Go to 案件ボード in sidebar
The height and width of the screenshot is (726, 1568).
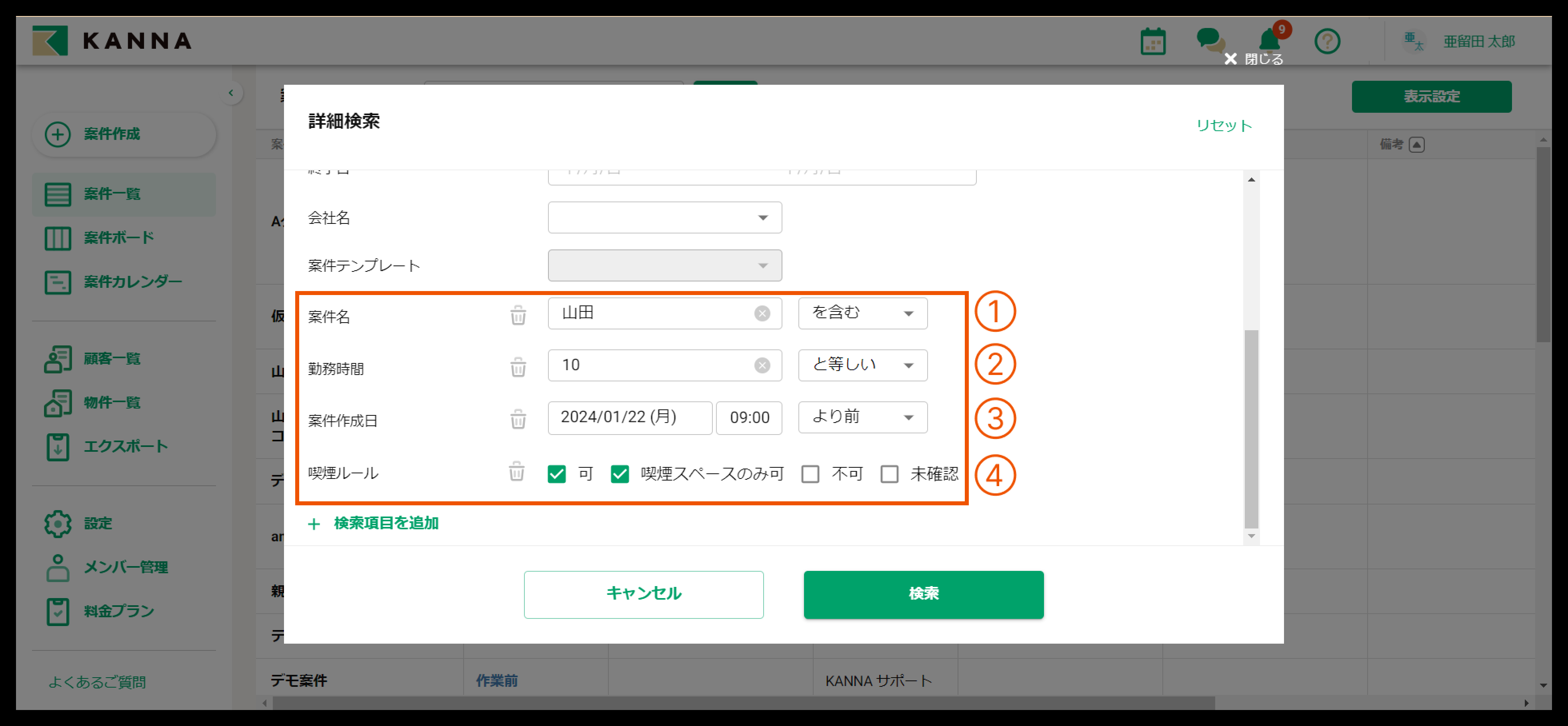tap(119, 238)
